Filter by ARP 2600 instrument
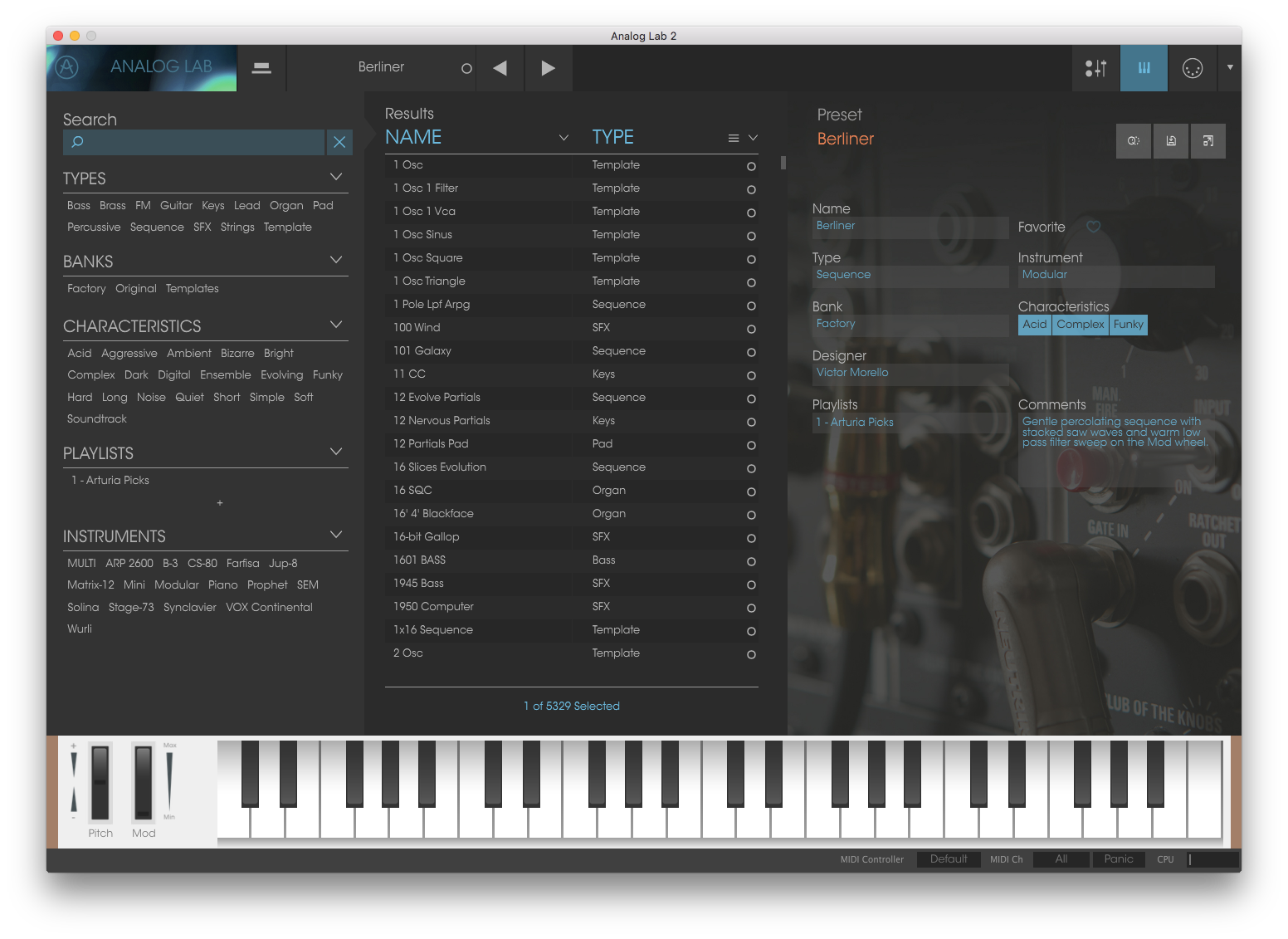The image size is (1288, 939). coord(129,564)
